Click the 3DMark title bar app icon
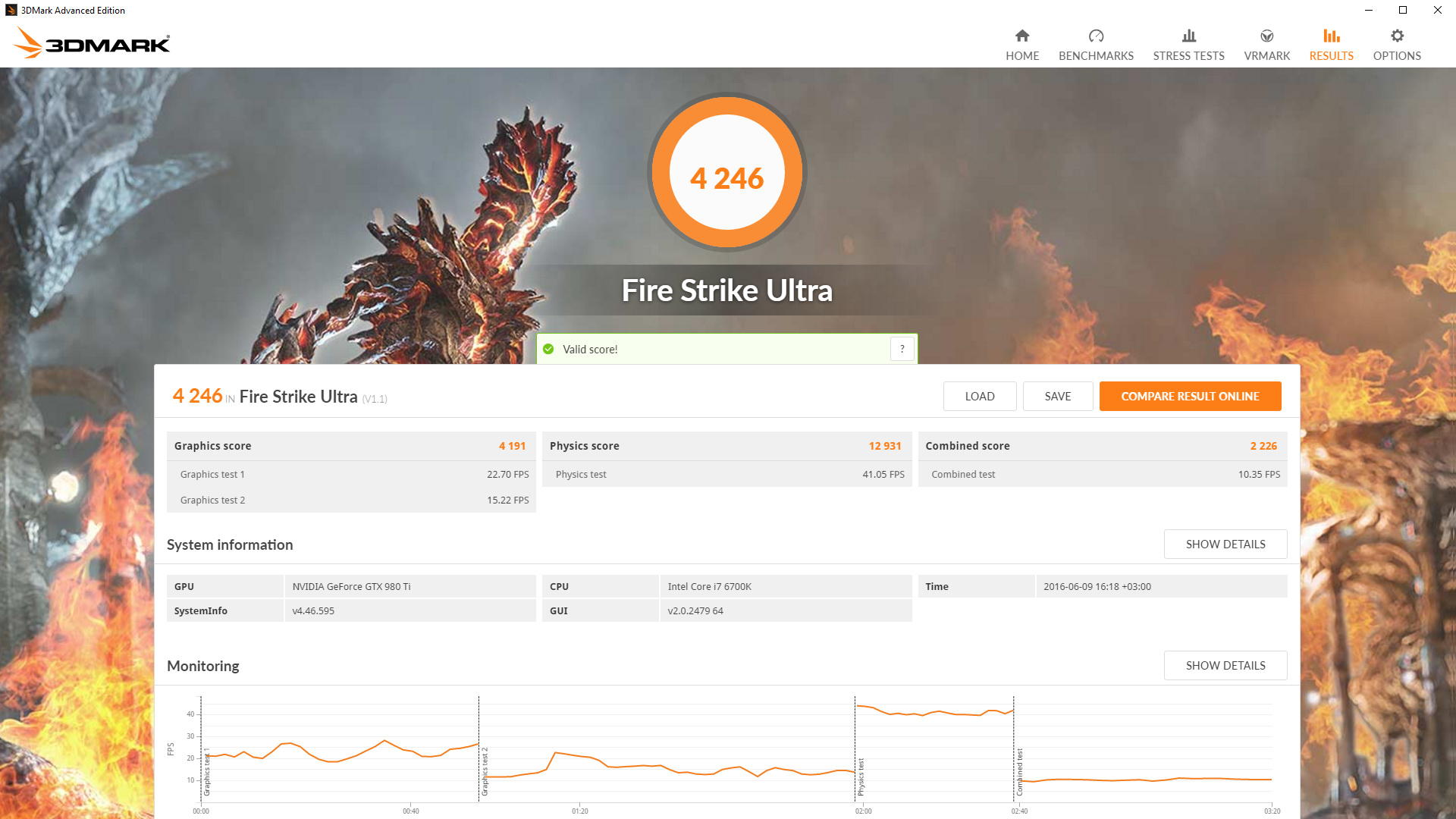 click(11, 10)
